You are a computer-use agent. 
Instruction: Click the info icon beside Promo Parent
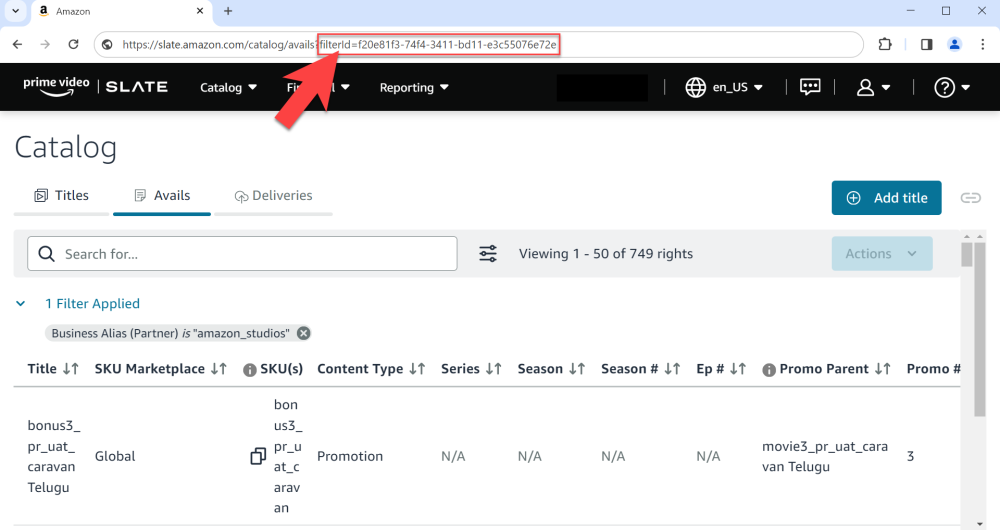[x=768, y=369]
